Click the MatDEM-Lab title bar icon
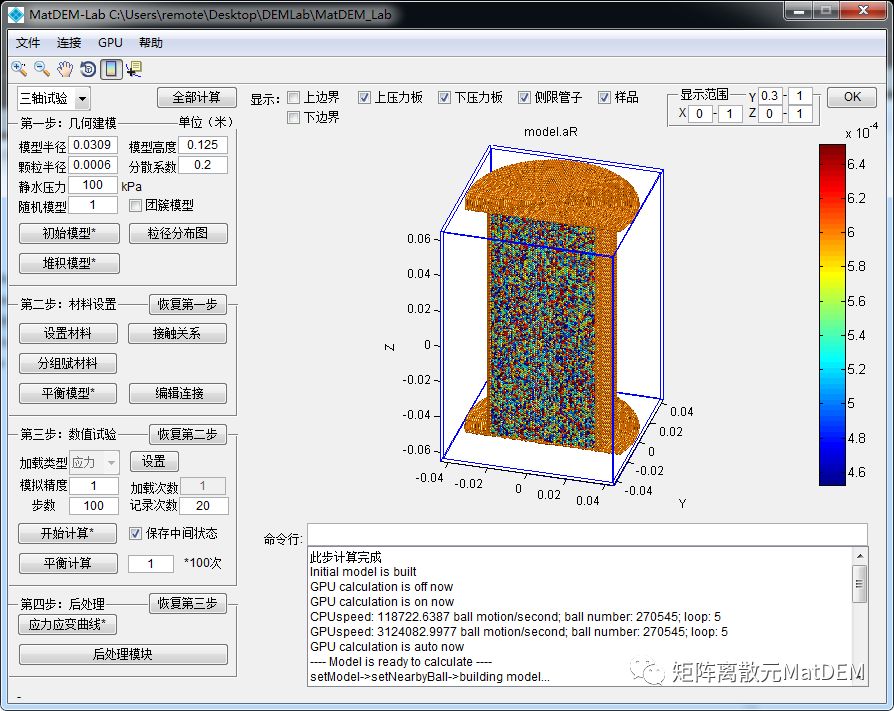This screenshot has height=711, width=894. click(15, 14)
